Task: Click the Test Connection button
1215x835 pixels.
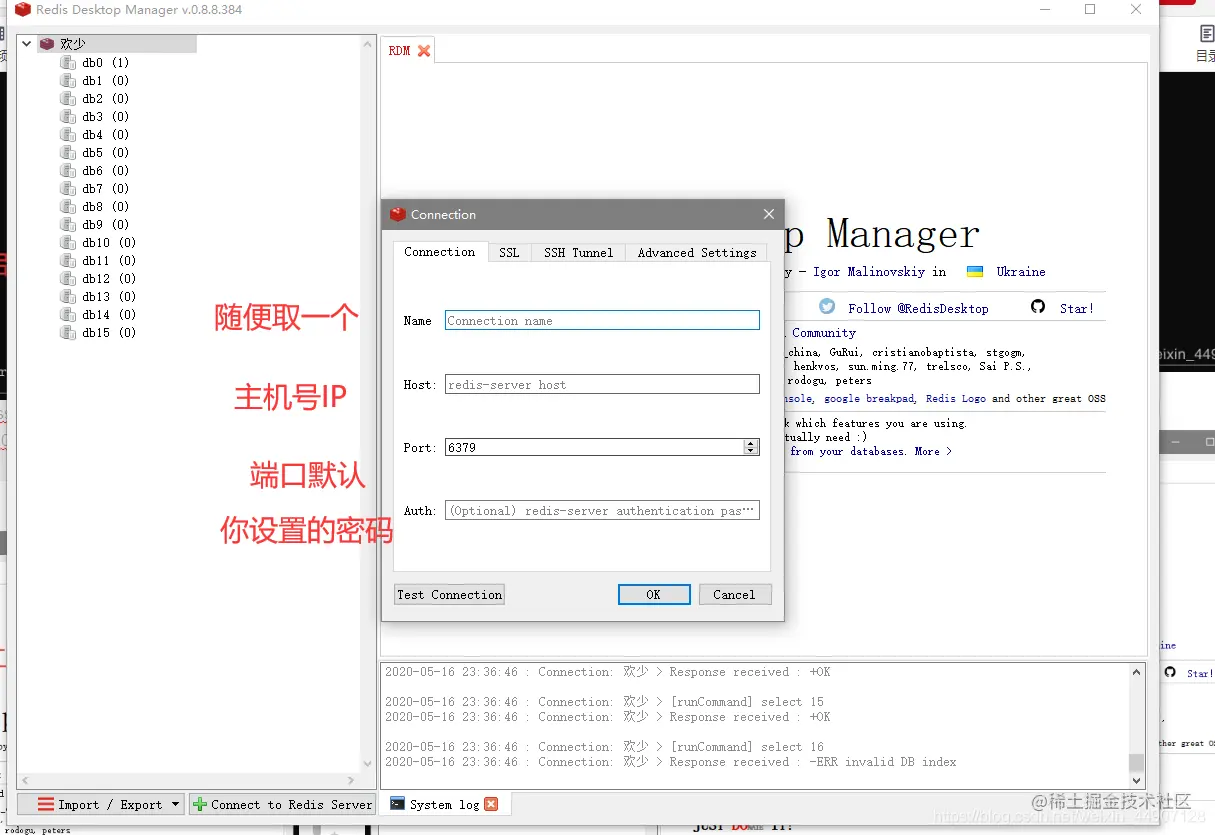Action: coord(449,595)
